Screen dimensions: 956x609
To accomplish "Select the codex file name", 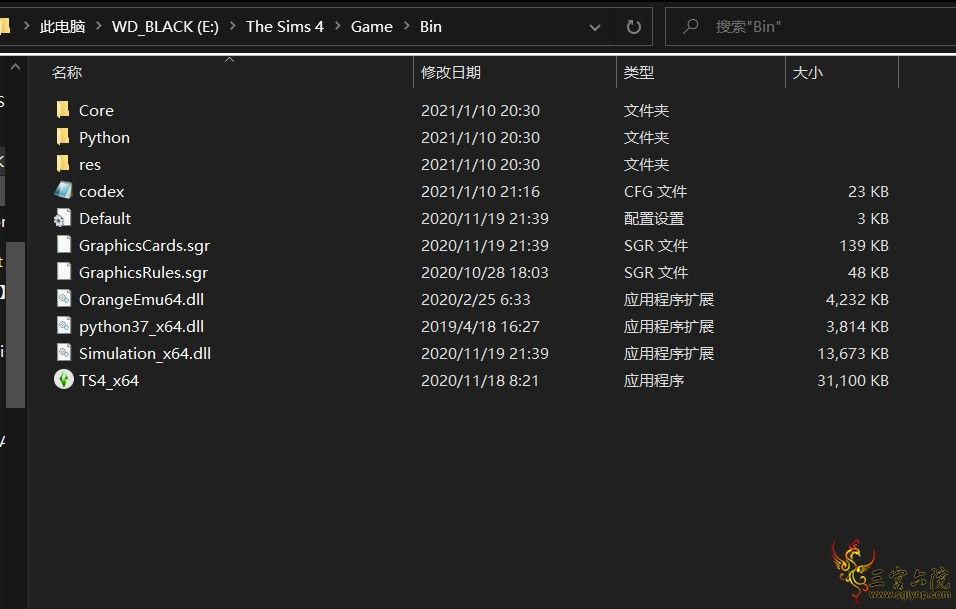I will pyautogui.click(x=101, y=191).
